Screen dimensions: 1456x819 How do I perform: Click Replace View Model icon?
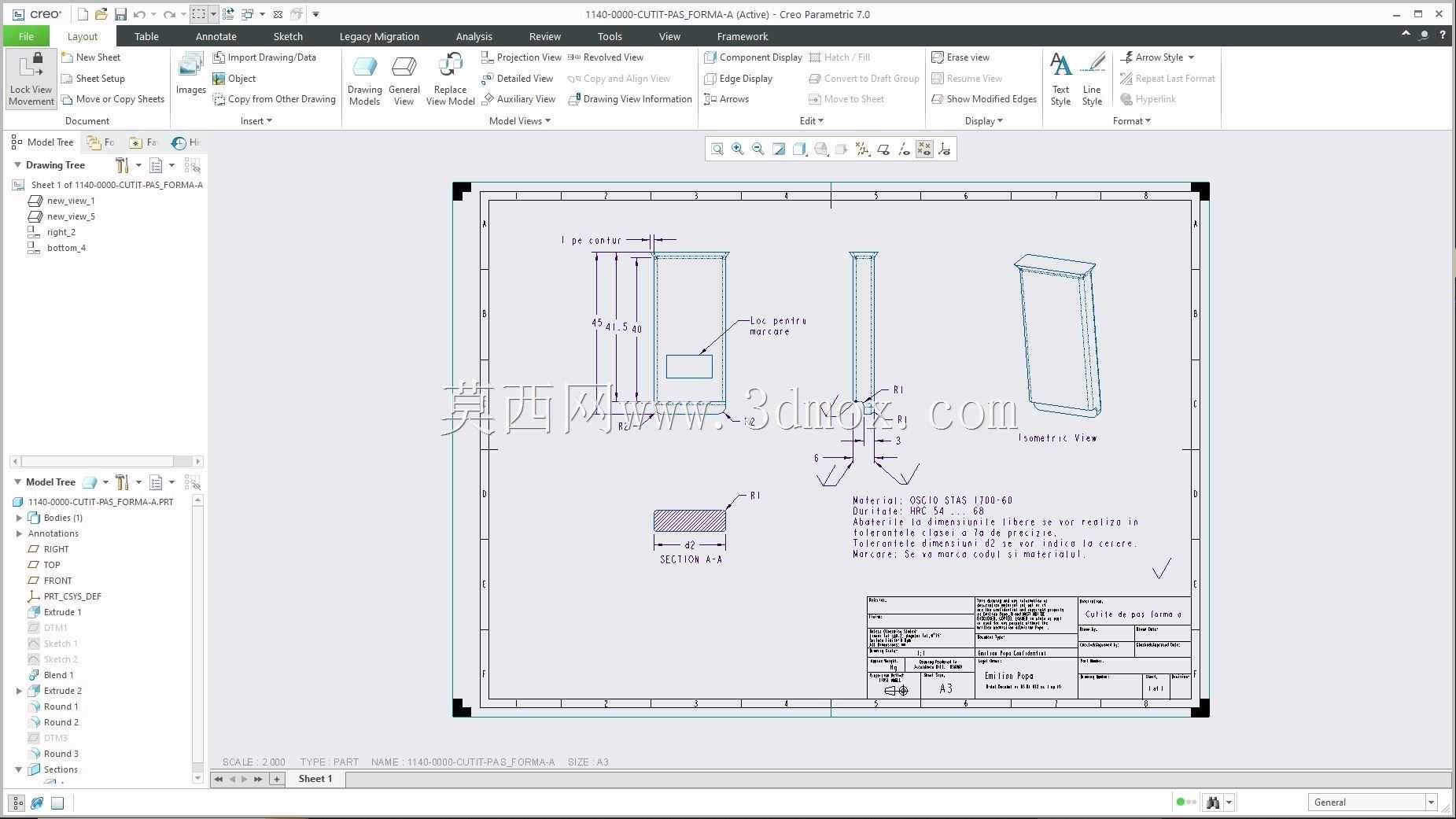click(x=451, y=79)
